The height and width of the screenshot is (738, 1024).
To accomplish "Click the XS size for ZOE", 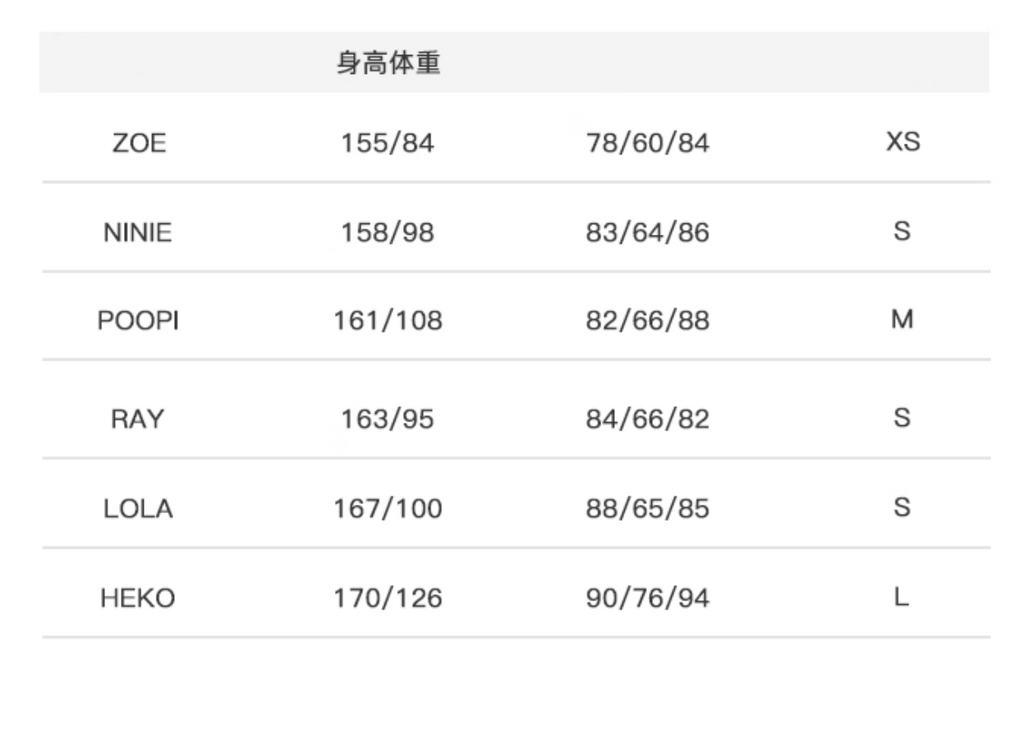I will [902, 142].
